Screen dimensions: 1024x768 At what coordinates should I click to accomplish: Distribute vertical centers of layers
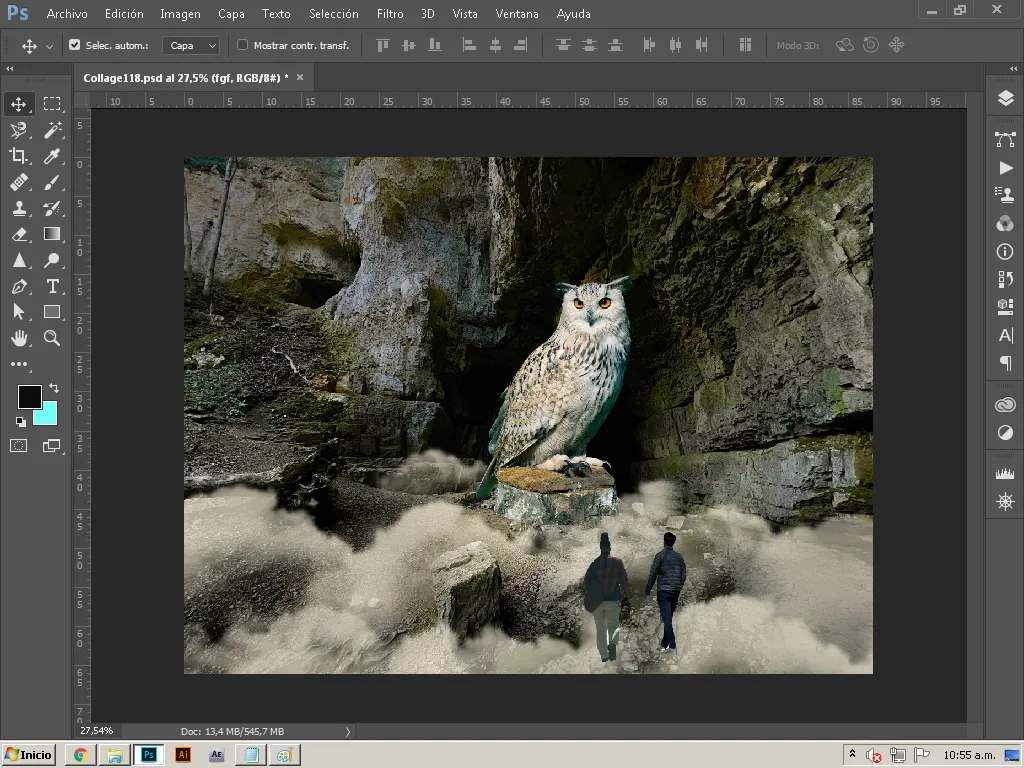coord(589,45)
